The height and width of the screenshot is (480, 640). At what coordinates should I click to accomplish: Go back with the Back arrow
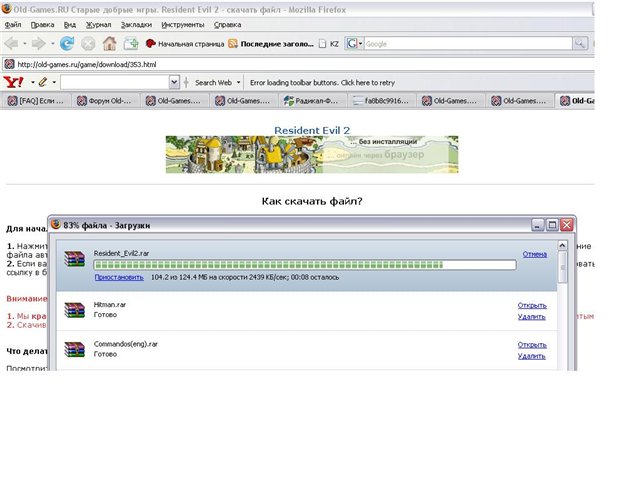click(x=12, y=43)
